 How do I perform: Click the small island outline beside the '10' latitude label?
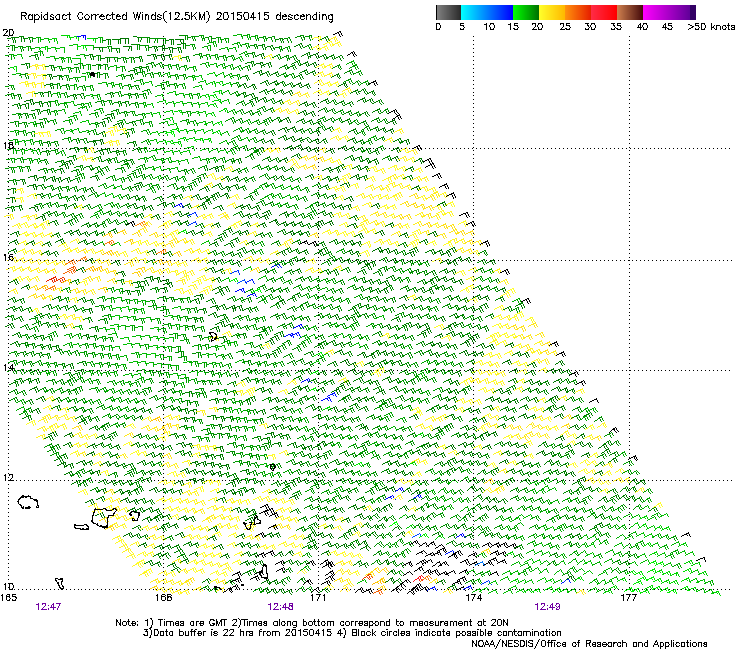(x=59, y=583)
